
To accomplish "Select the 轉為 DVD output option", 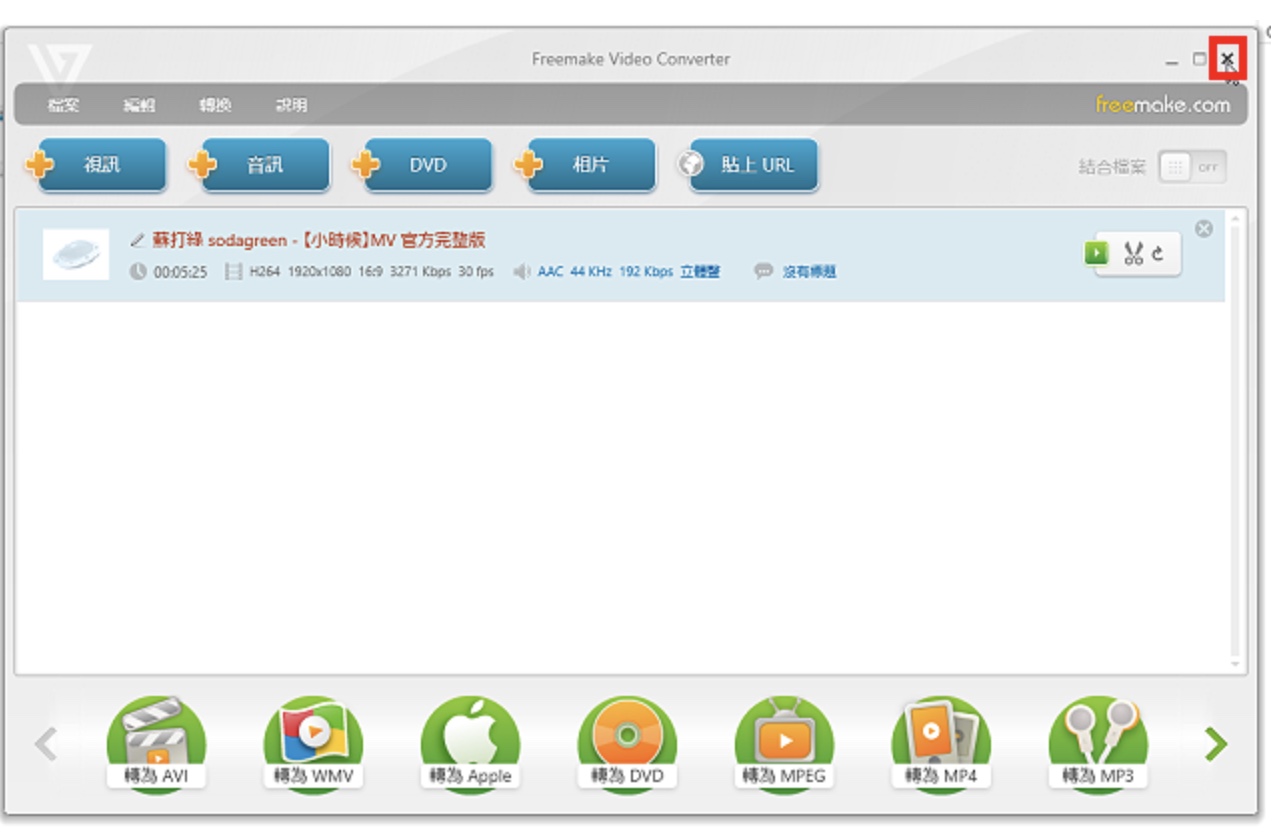I will coord(627,743).
